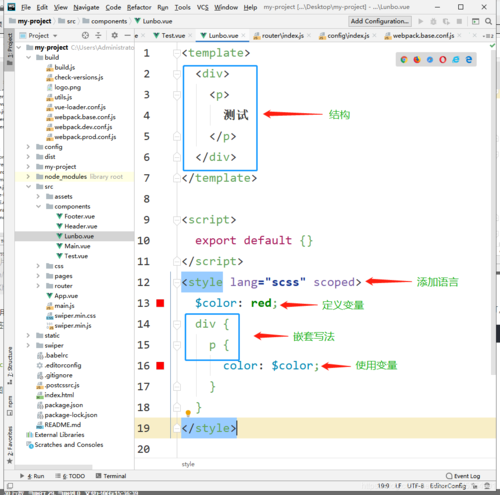Expand the dist folder
Screen dimensions: 500x495
click(29, 157)
